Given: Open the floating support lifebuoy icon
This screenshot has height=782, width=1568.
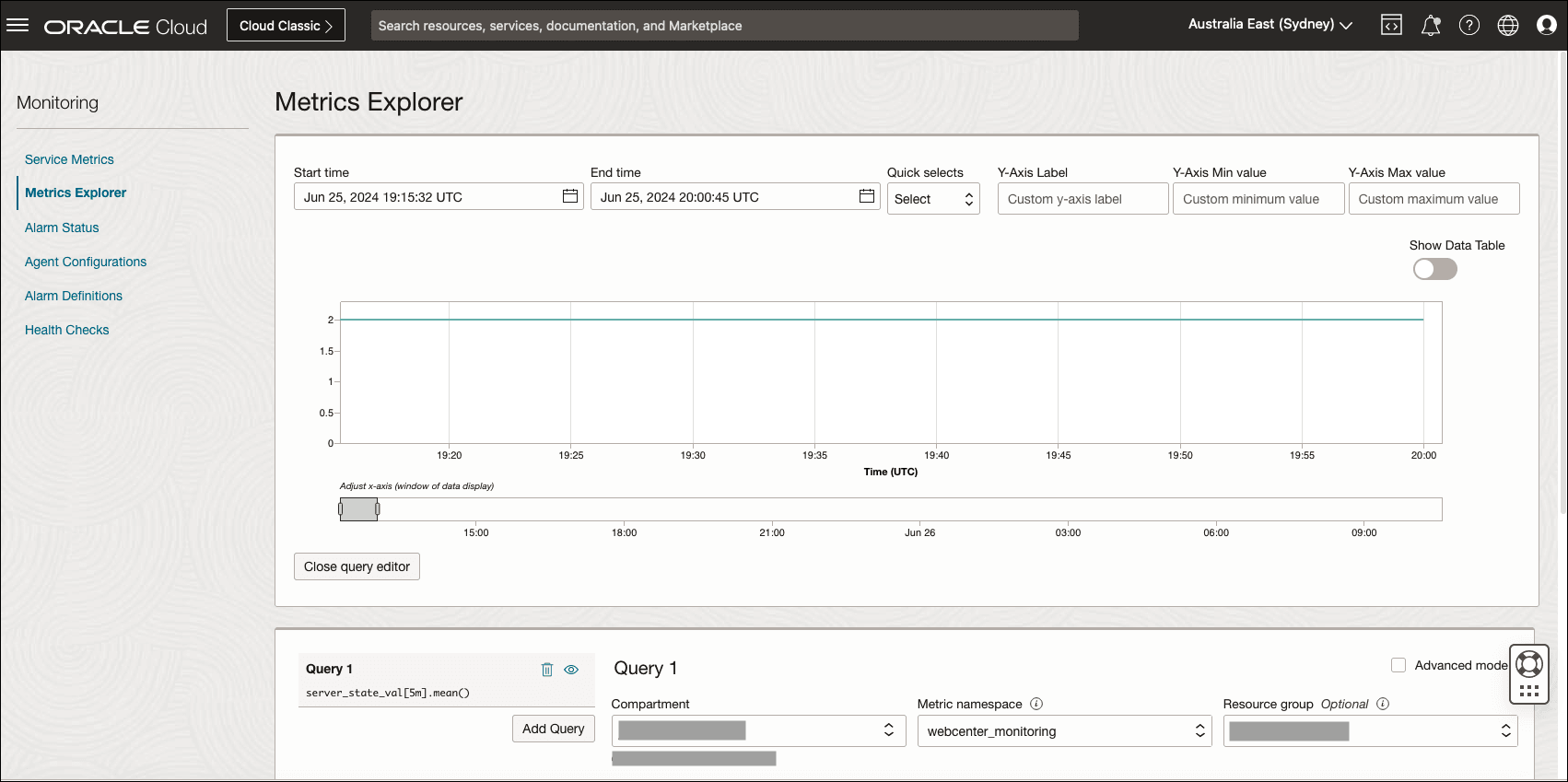Looking at the screenshot, I should [x=1529, y=663].
